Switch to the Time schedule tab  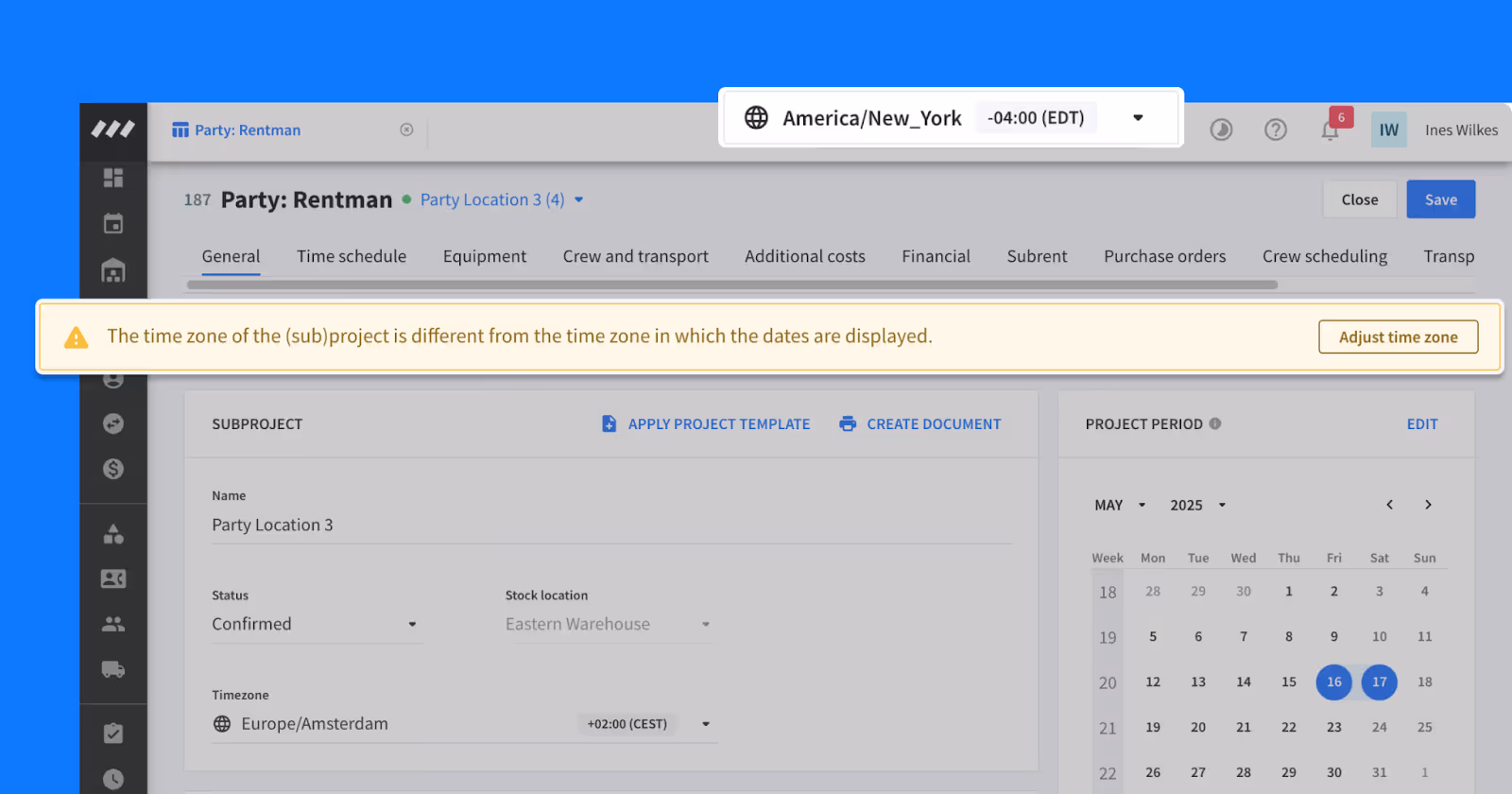[352, 256]
